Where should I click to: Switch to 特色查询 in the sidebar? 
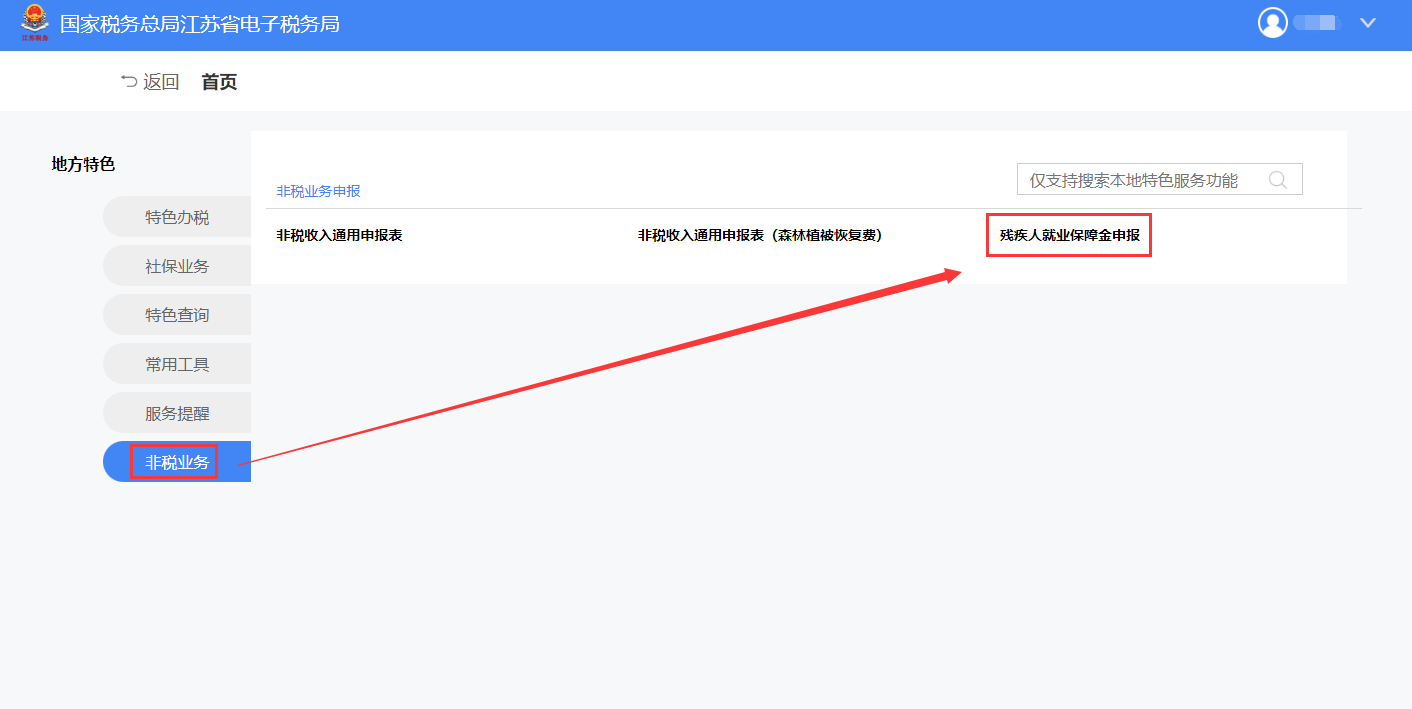177,315
